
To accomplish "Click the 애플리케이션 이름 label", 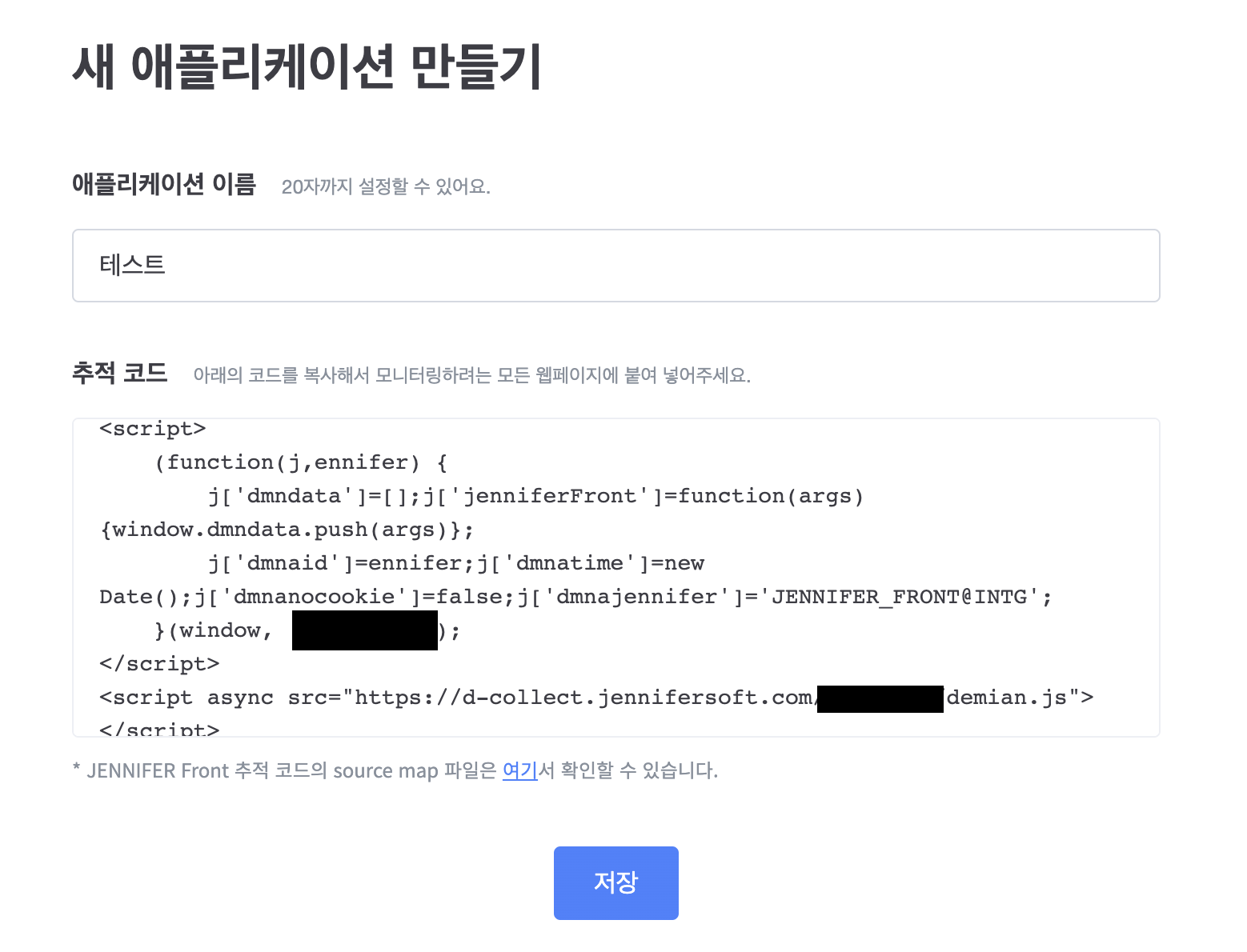I will 164,185.
